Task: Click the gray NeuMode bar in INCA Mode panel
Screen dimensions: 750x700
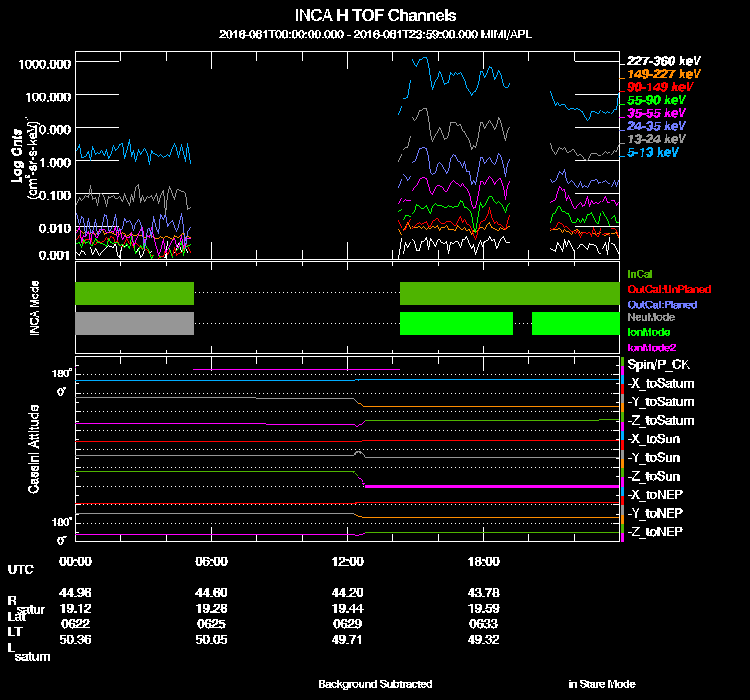Action: coord(134,323)
